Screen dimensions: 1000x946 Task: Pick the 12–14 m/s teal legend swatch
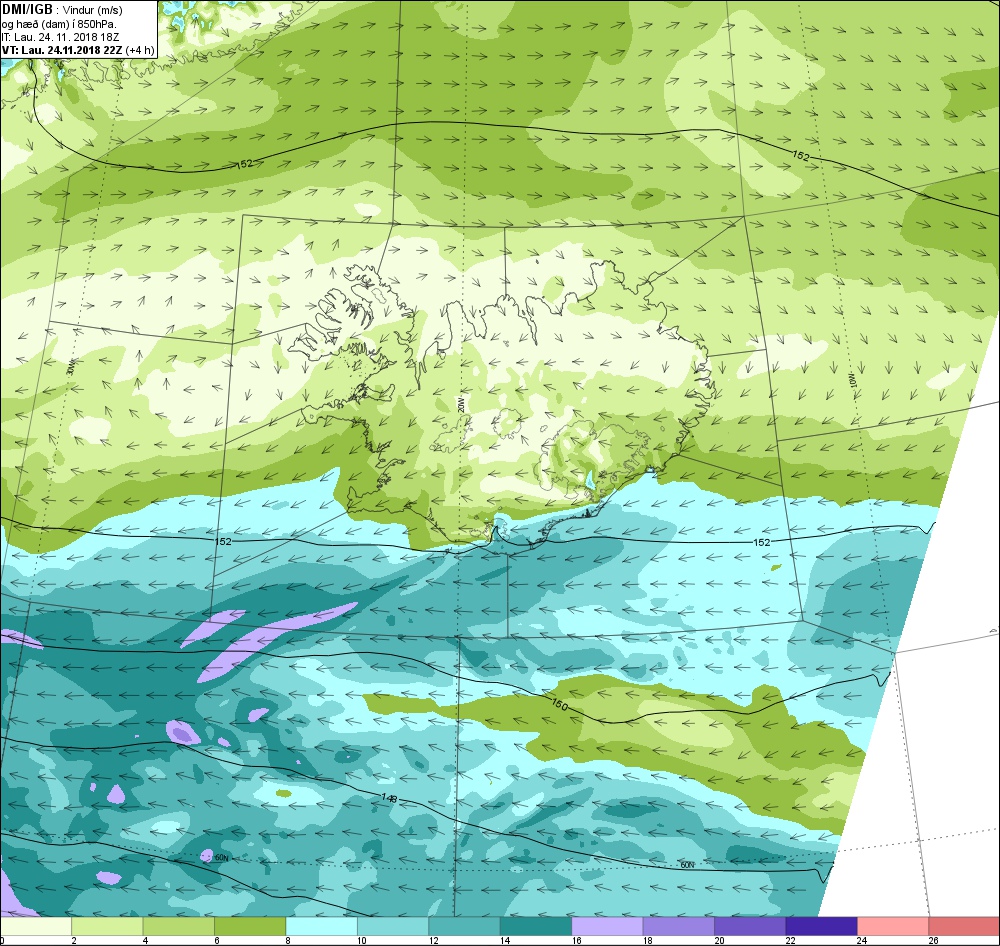pyautogui.click(x=464, y=926)
